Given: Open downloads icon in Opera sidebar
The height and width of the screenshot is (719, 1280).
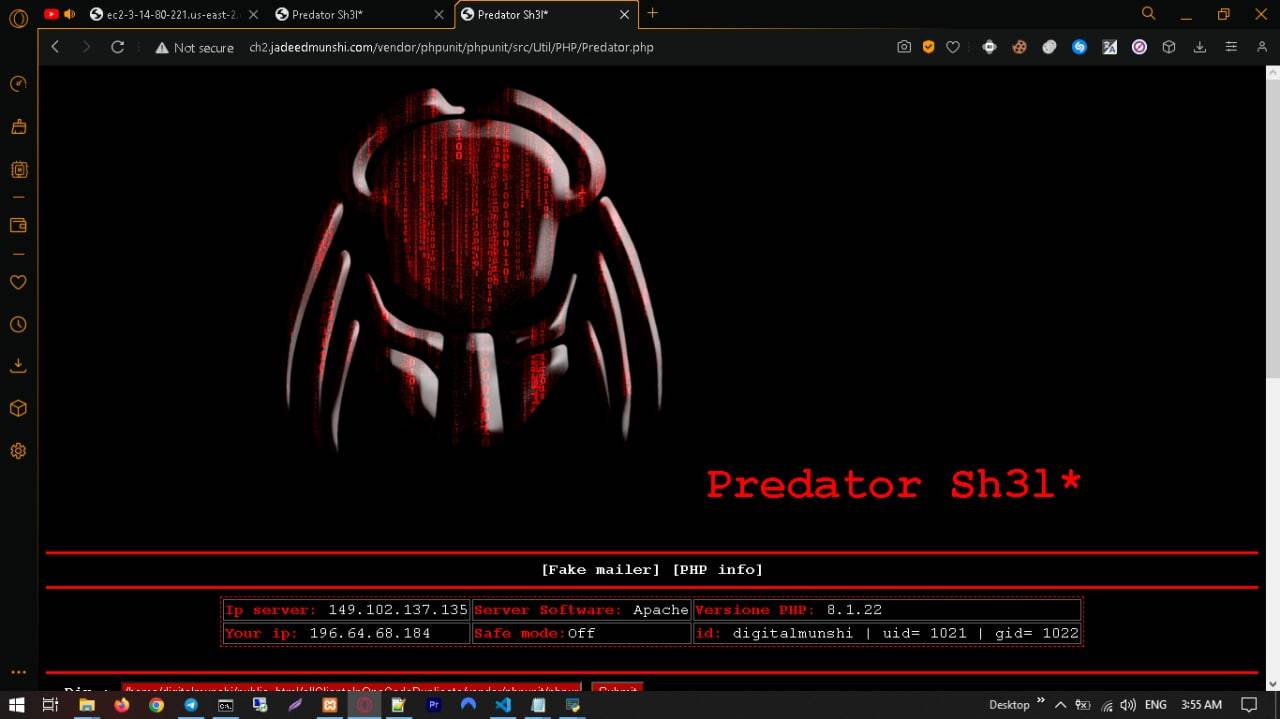Looking at the screenshot, I should pyautogui.click(x=18, y=366).
